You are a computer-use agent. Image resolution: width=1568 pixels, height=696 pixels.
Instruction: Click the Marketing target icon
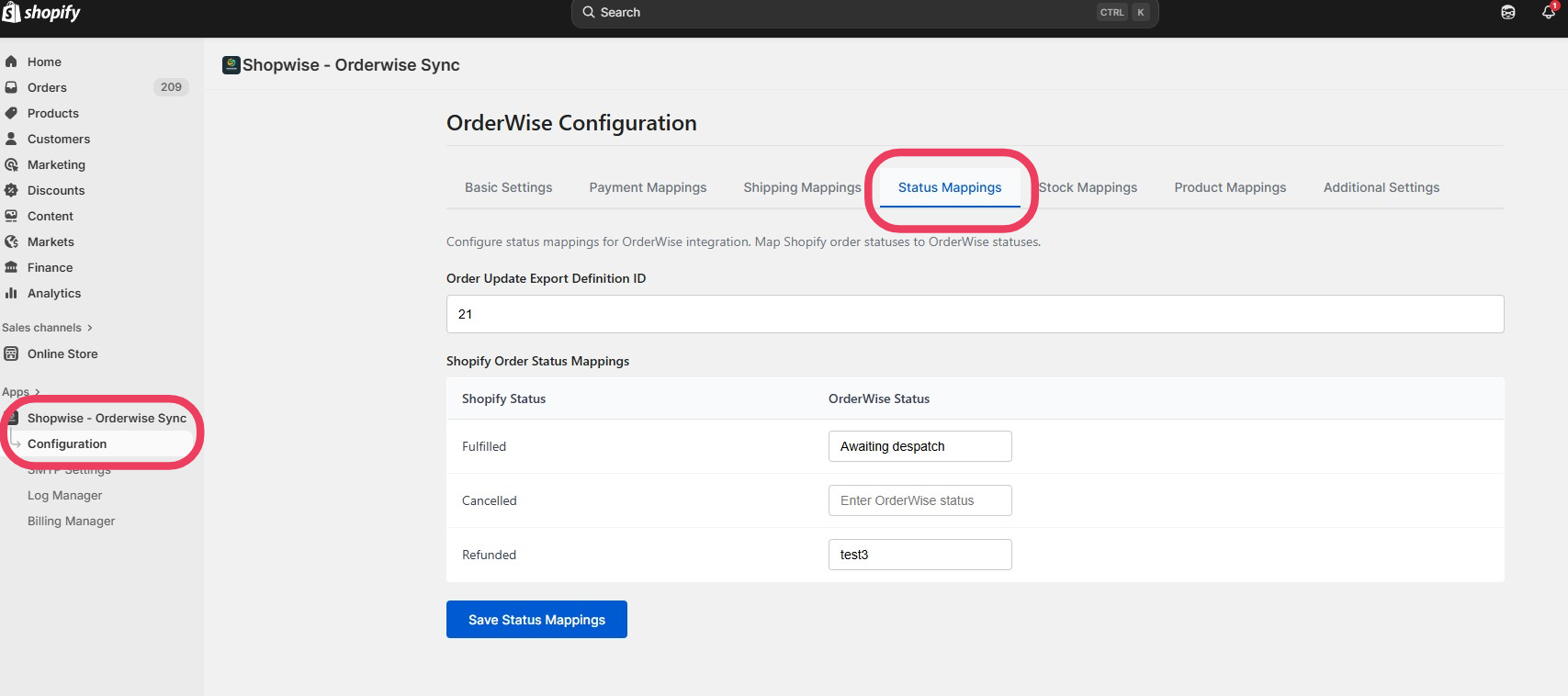pos(11,164)
